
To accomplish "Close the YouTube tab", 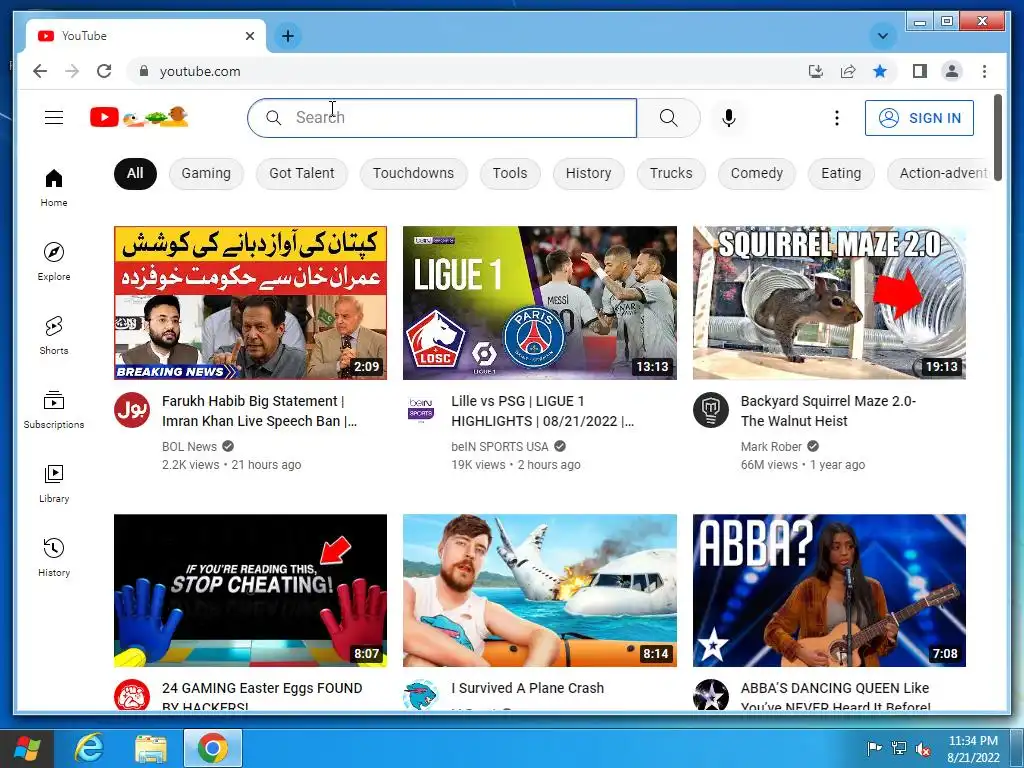I will click(249, 36).
